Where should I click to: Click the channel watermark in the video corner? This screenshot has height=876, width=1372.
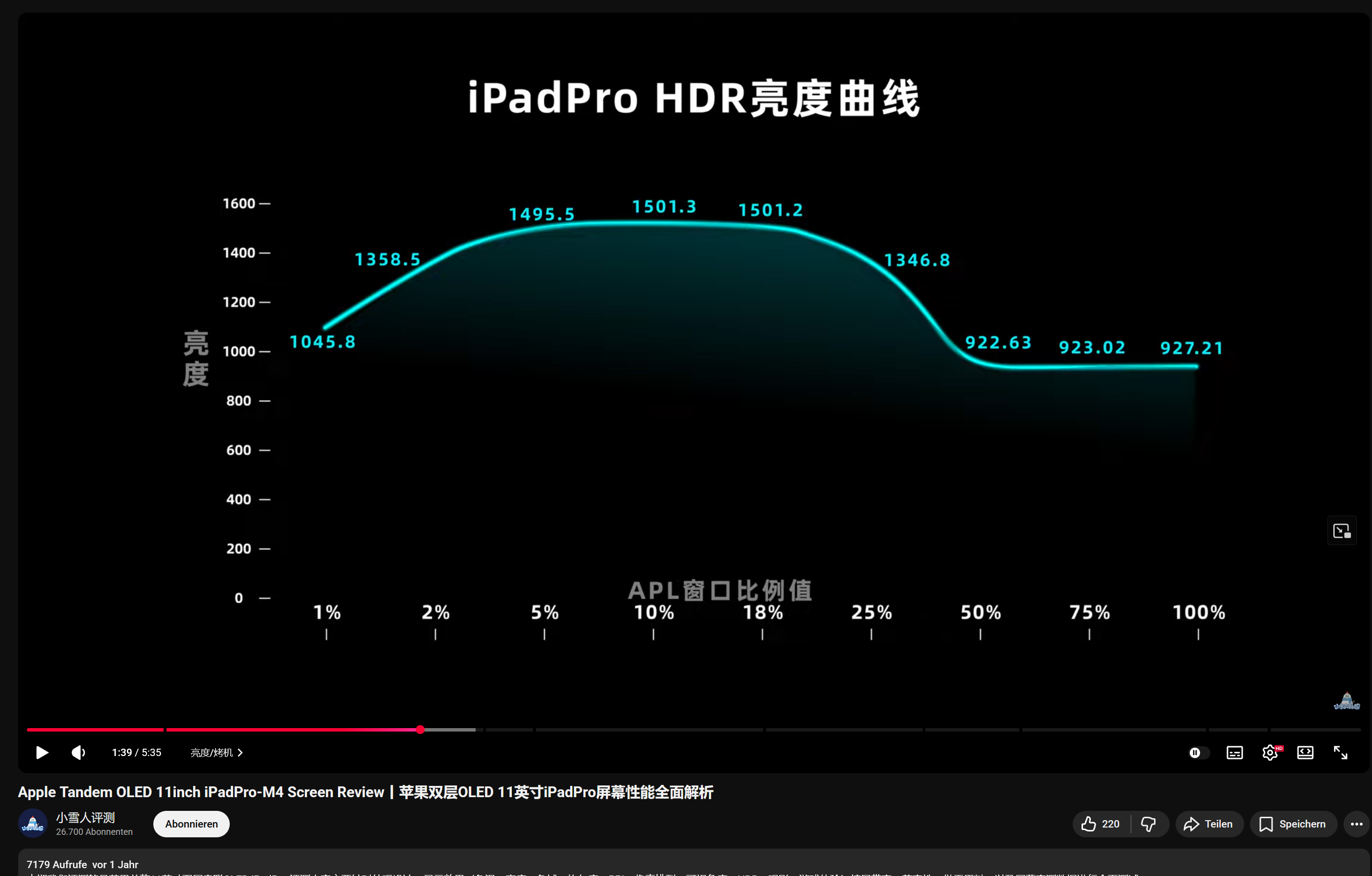1347,701
